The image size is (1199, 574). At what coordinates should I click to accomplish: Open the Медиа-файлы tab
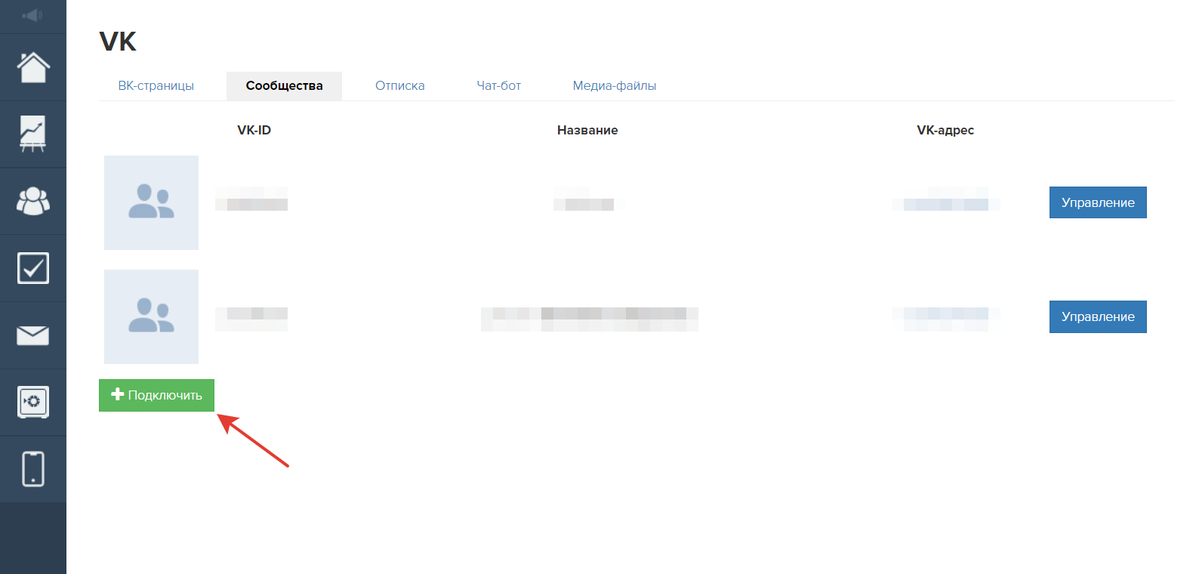tap(615, 86)
